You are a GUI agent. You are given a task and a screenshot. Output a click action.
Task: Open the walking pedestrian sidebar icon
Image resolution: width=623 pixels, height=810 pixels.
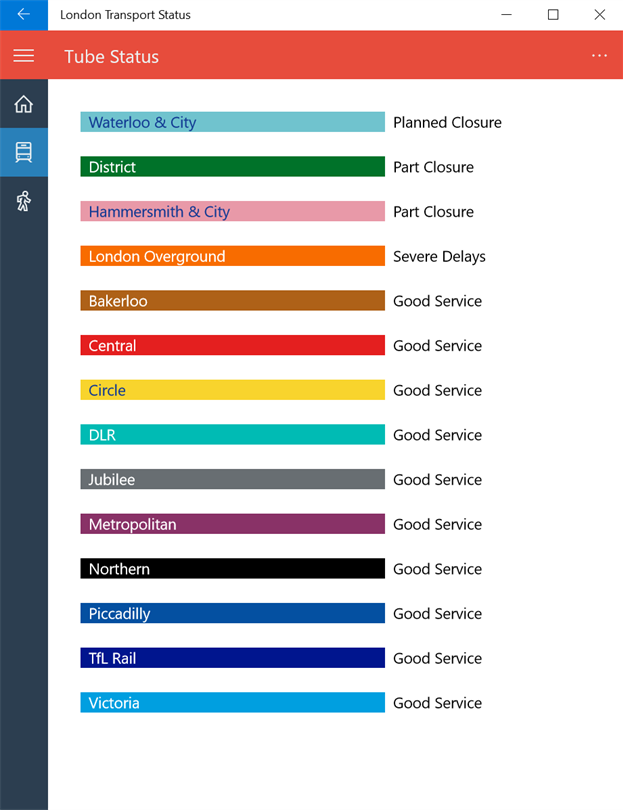coord(23,201)
